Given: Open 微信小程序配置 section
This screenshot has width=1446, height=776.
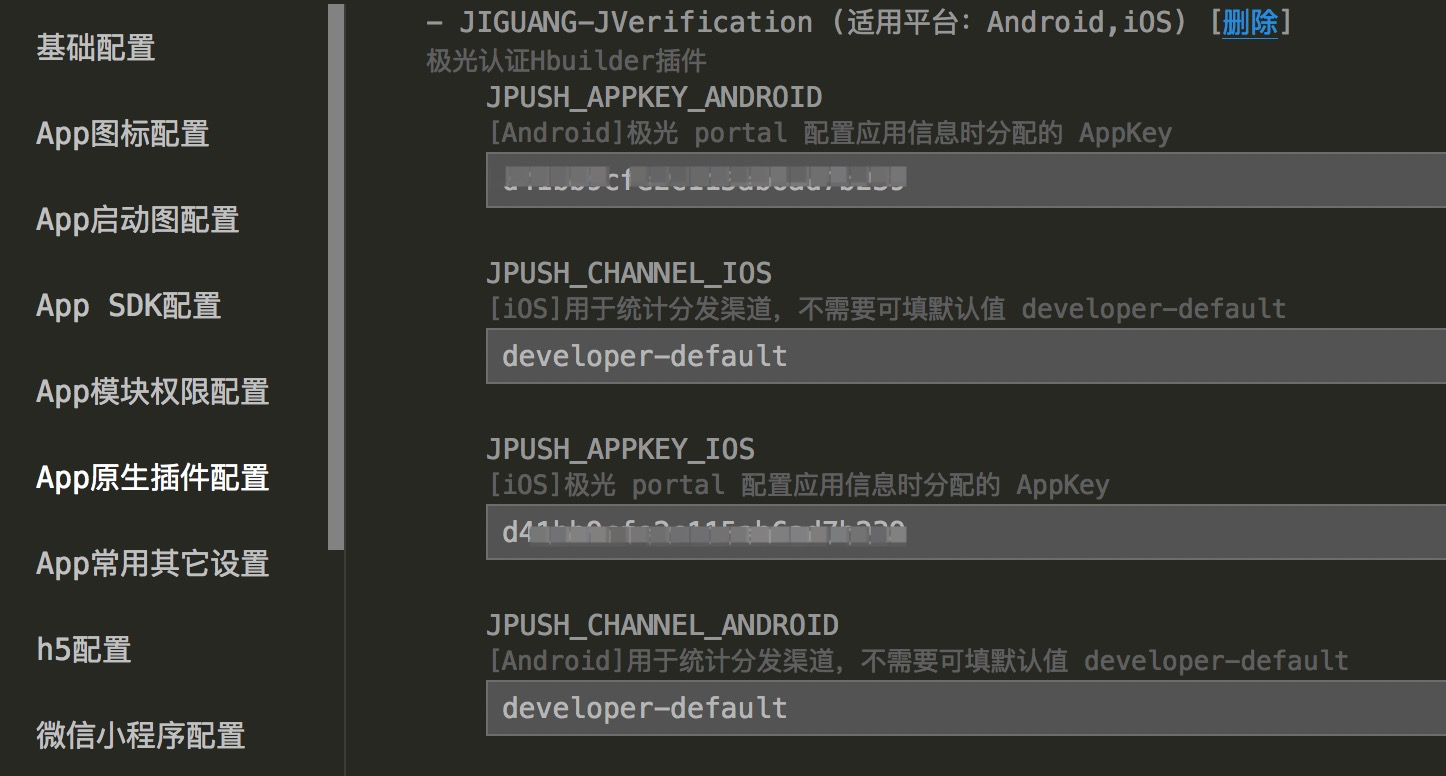Looking at the screenshot, I should click(x=141, y=735).
